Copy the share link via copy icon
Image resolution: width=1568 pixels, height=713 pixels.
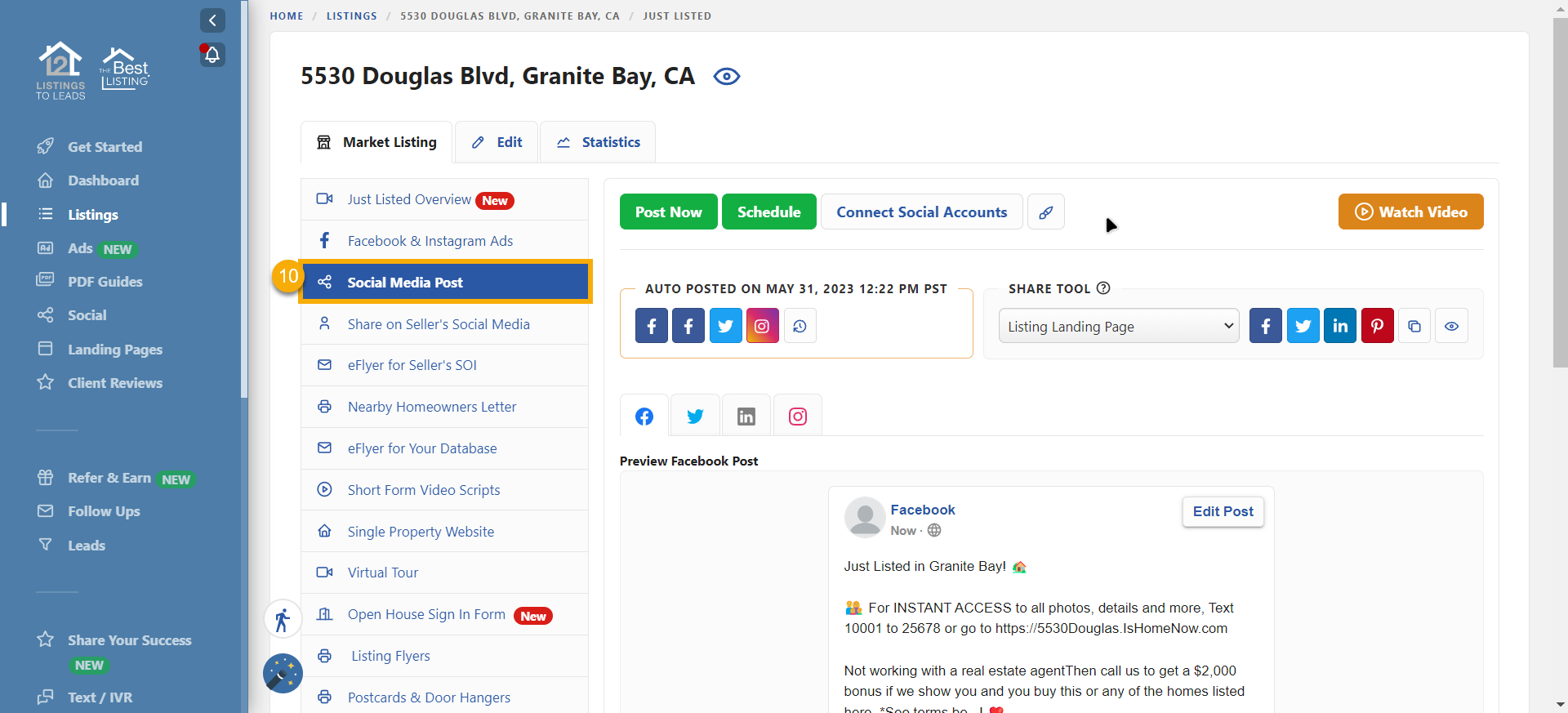pos(1414,326)
